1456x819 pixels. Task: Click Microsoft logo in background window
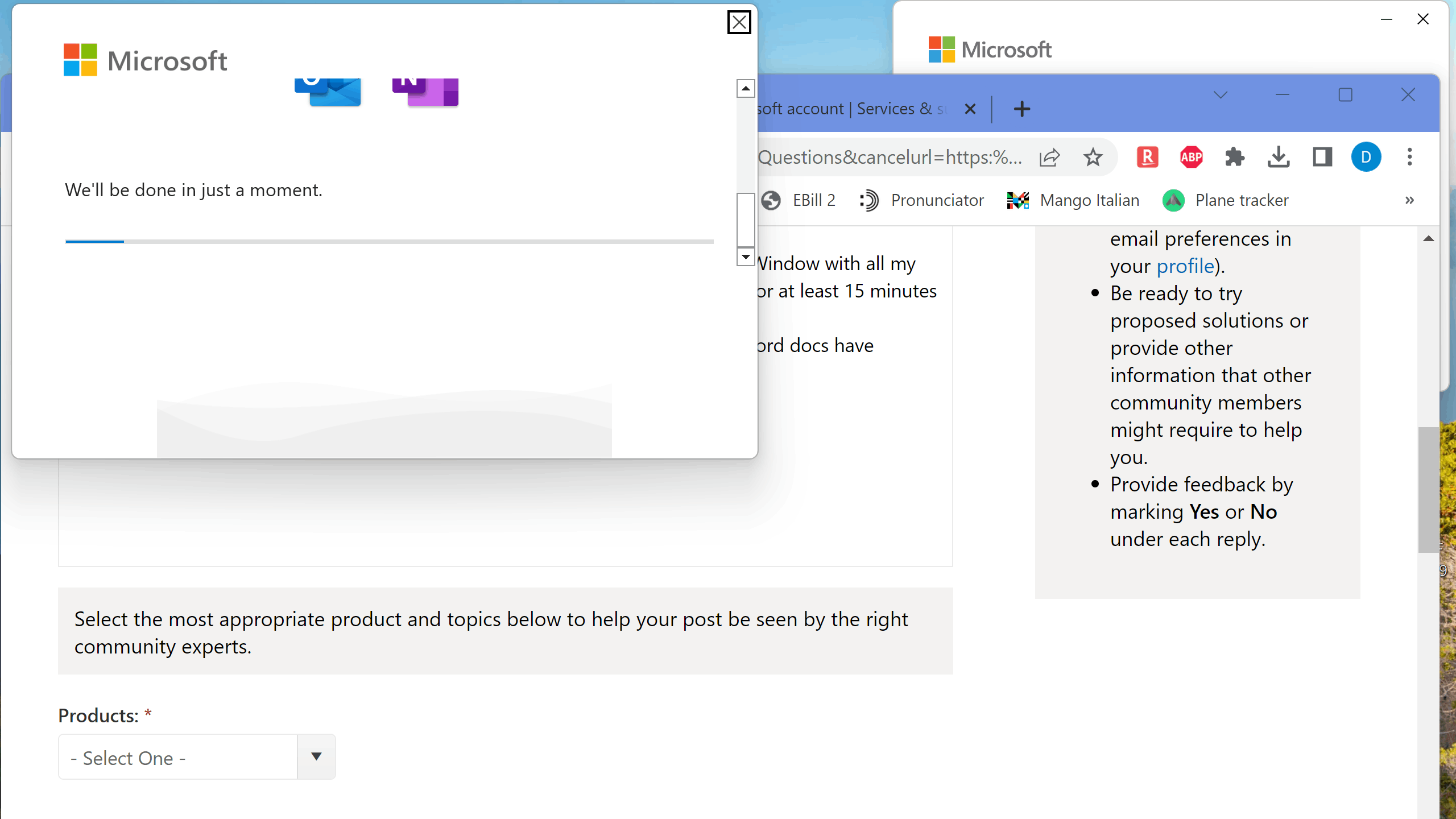(990, 50)
